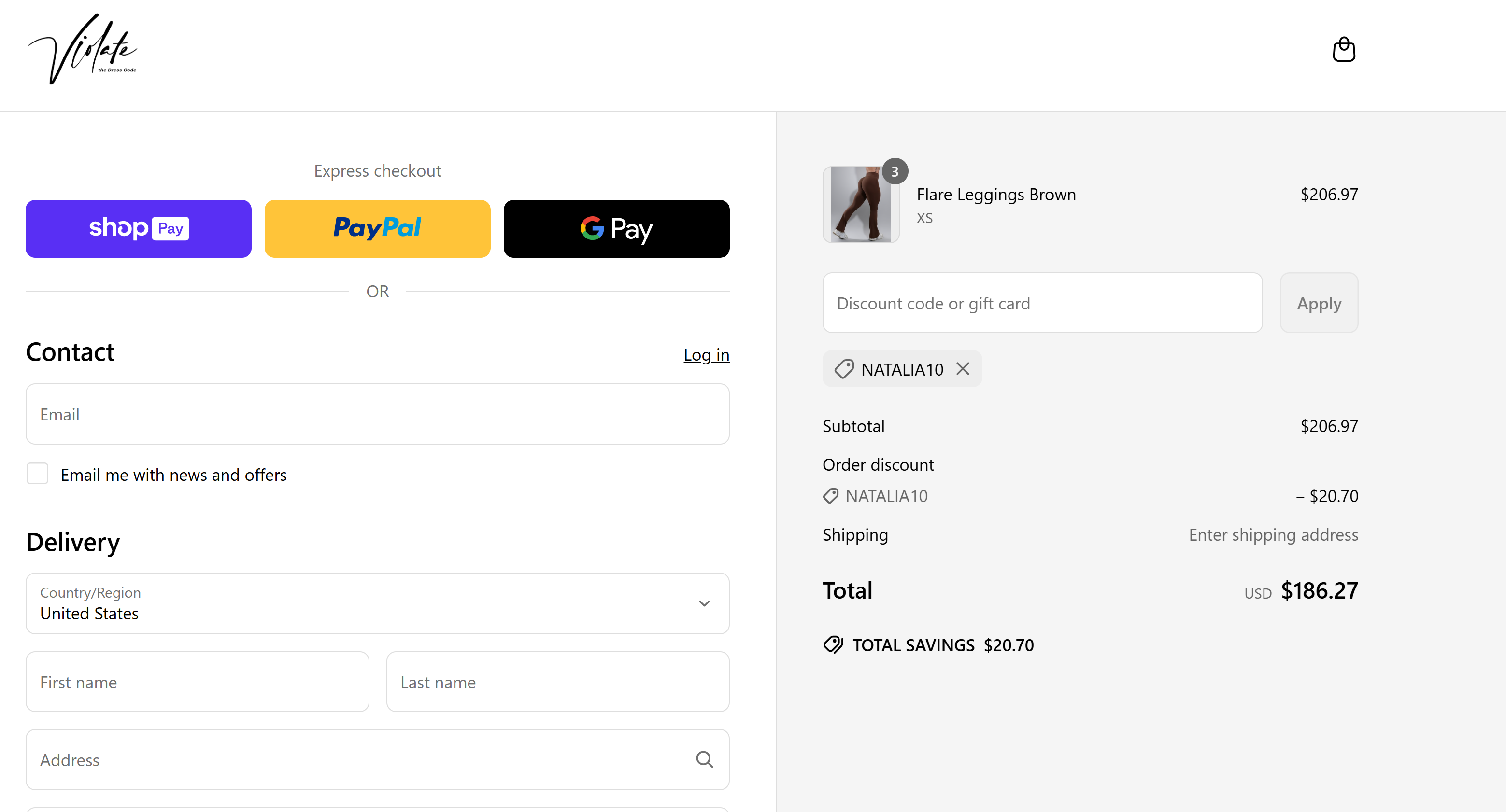Apply the discount code
Screen dimensions: 1506x812
1319,303
